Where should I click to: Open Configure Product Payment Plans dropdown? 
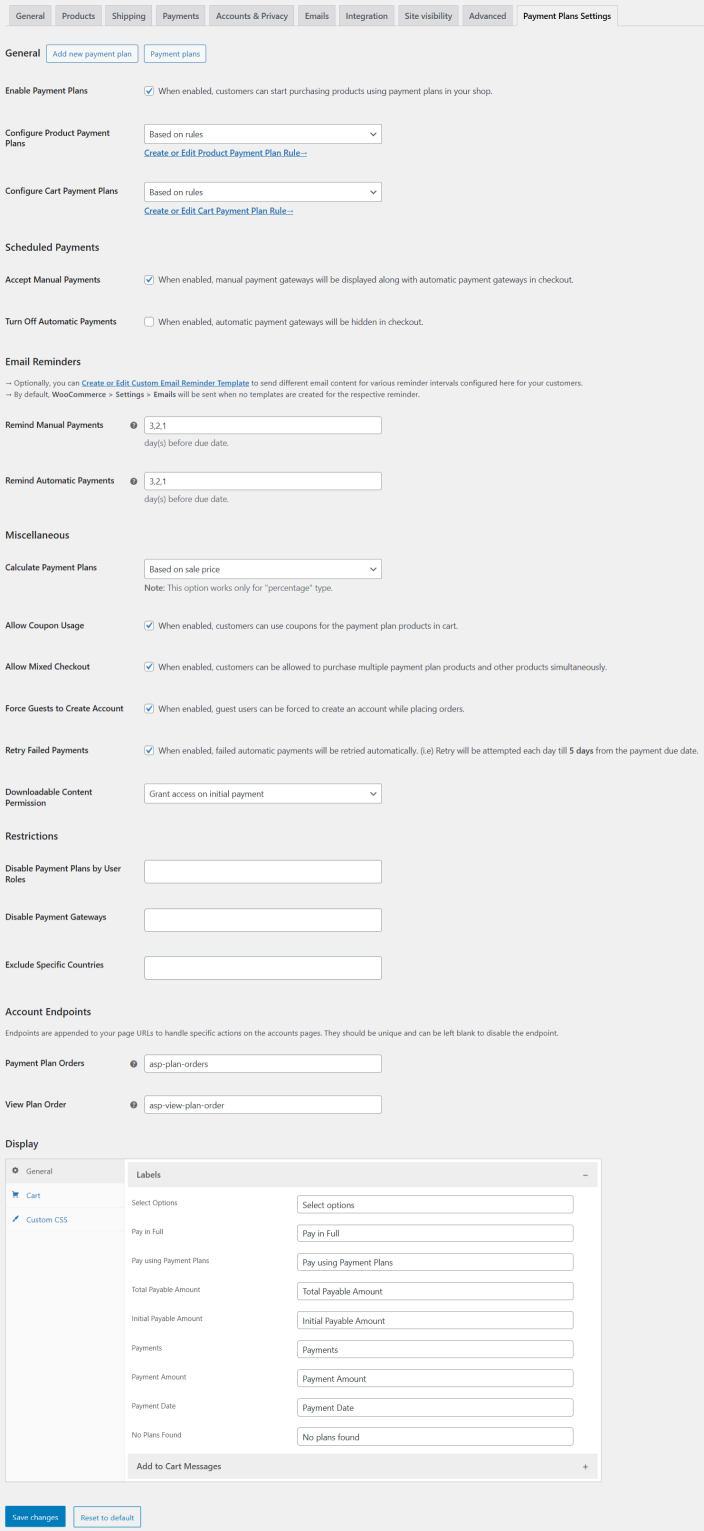(x=262, y=134)
